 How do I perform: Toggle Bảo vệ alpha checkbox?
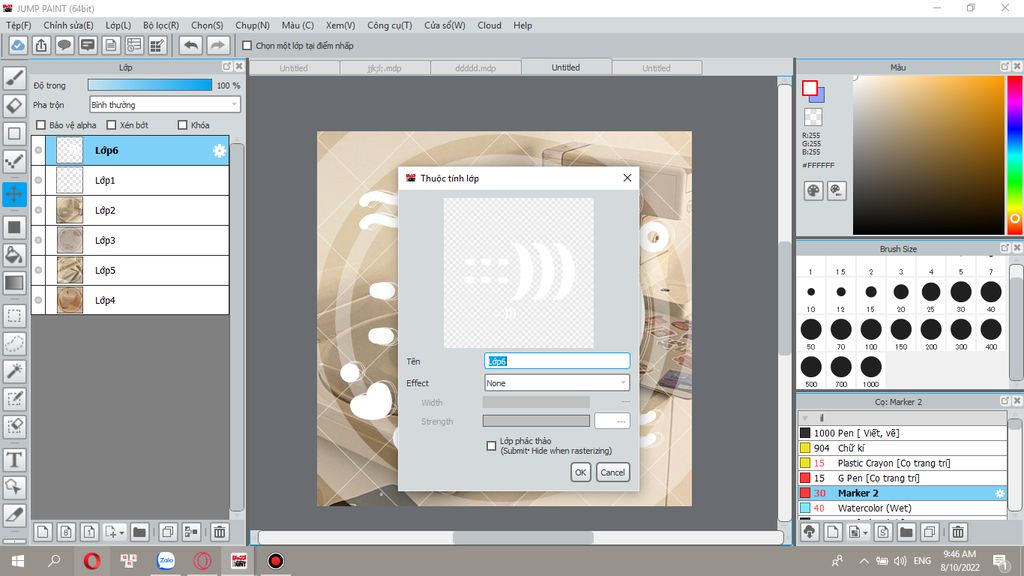tap(41, 125)
